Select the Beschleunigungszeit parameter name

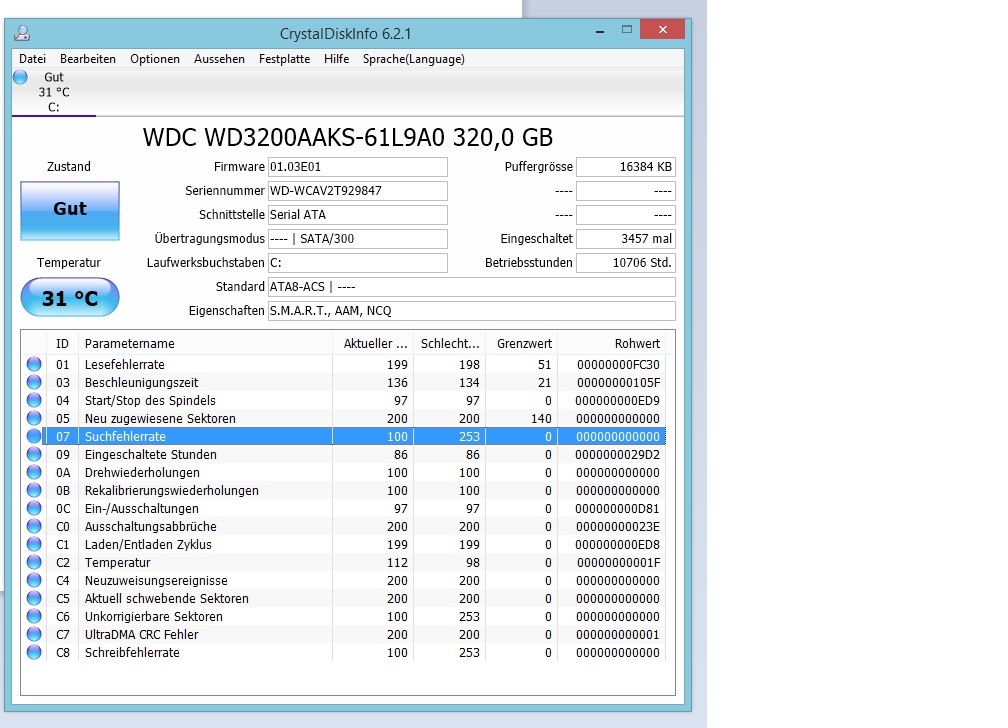tap(141, 383)
